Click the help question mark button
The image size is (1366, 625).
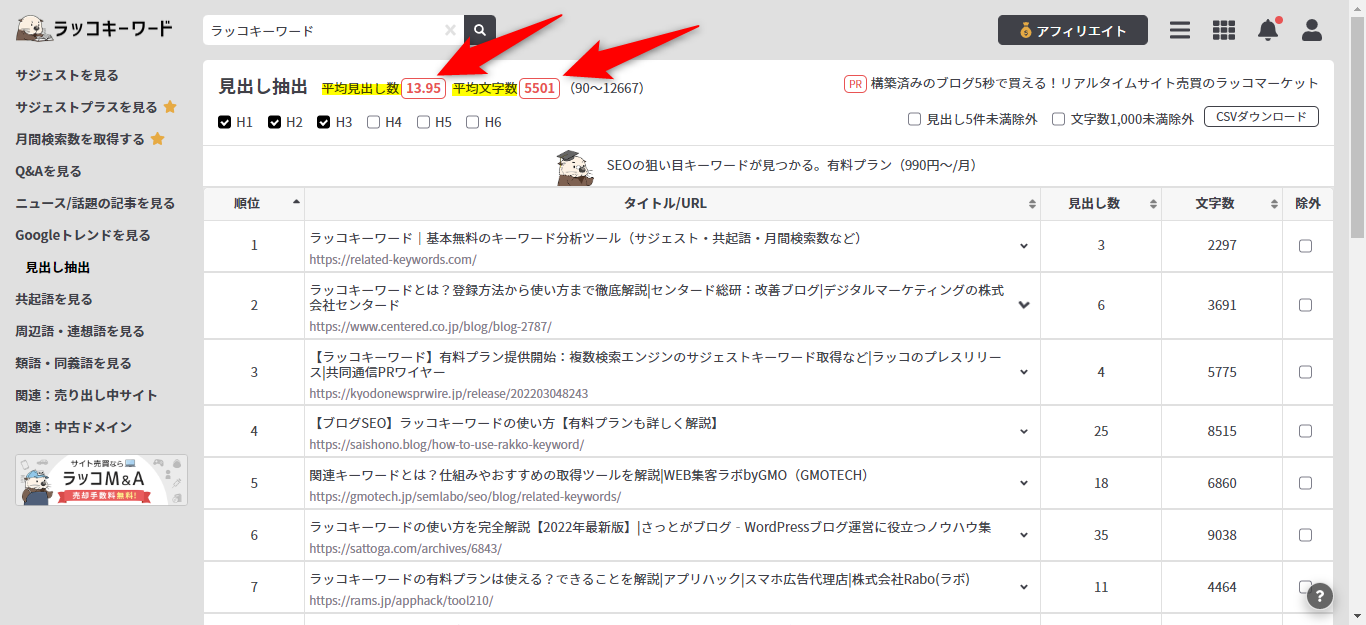[x=1320, y=596]
